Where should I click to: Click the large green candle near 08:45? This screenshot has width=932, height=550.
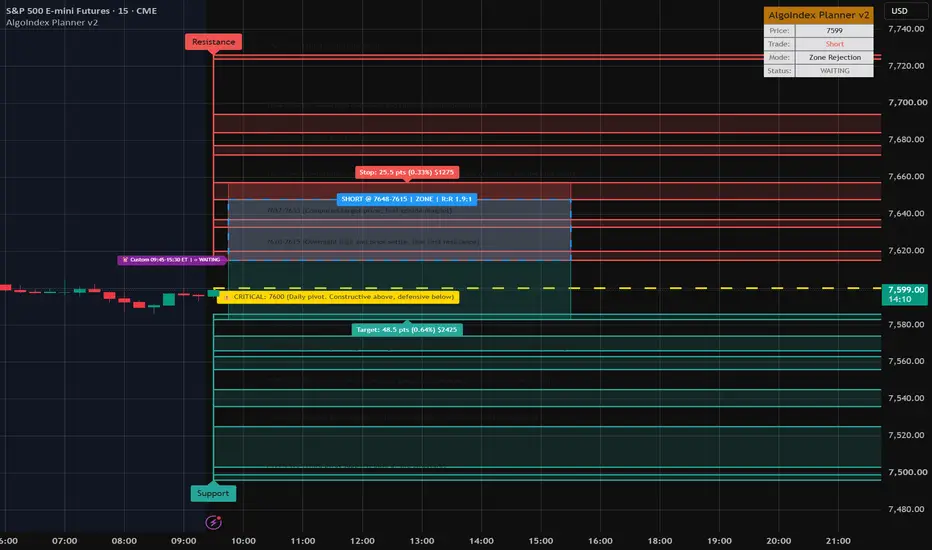tap(169, 299)
